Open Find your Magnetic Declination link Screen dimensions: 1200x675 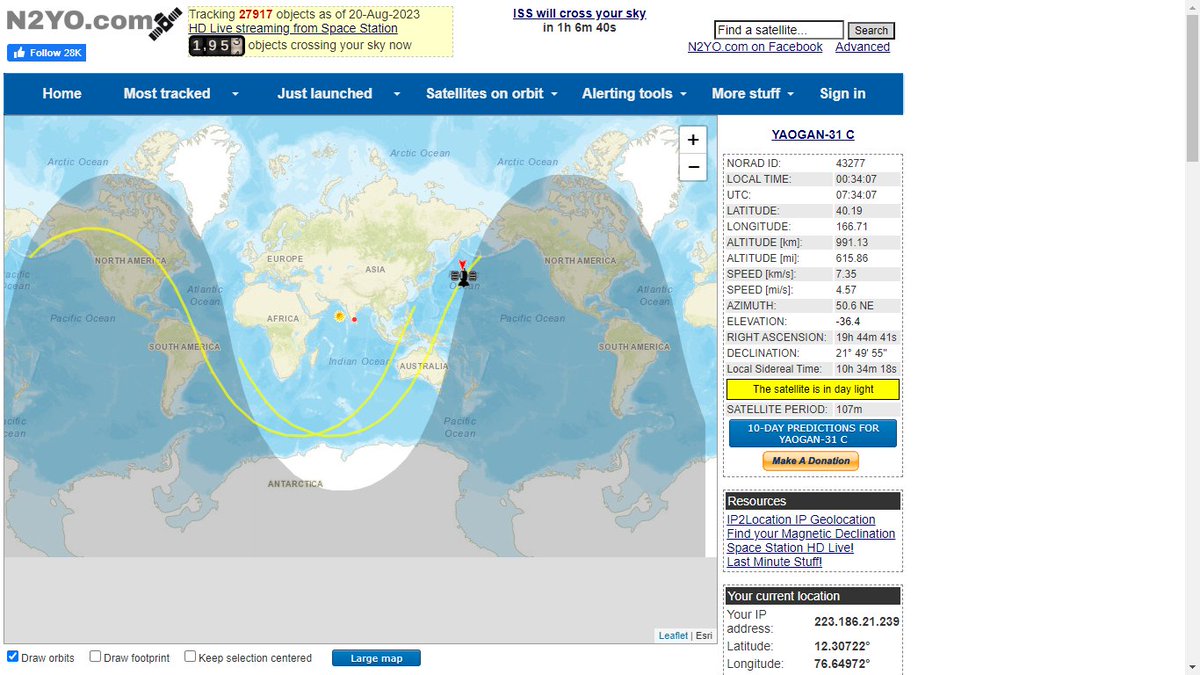(x=811, y=533)
